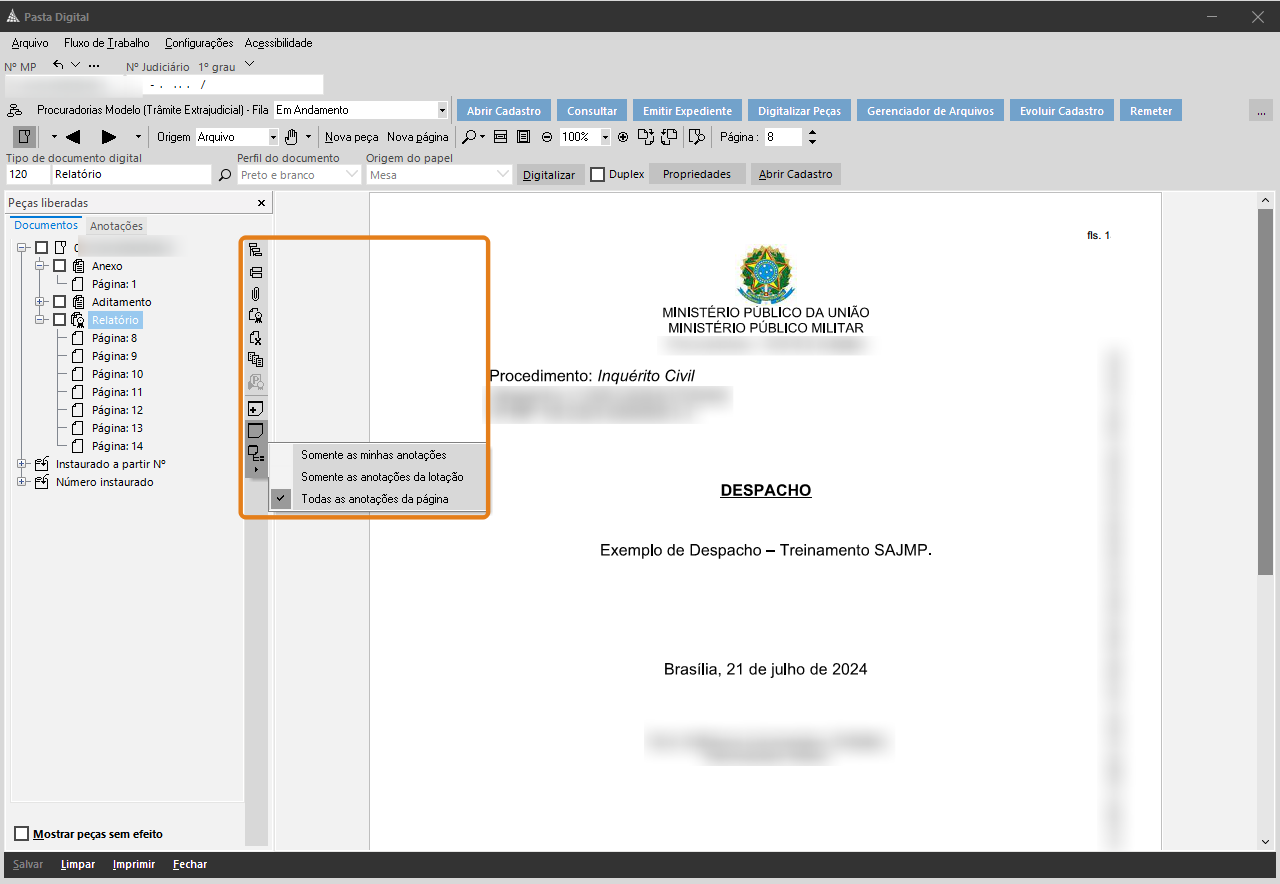
Task: Click the zoom out minus icon
Action: coord(547,137)
